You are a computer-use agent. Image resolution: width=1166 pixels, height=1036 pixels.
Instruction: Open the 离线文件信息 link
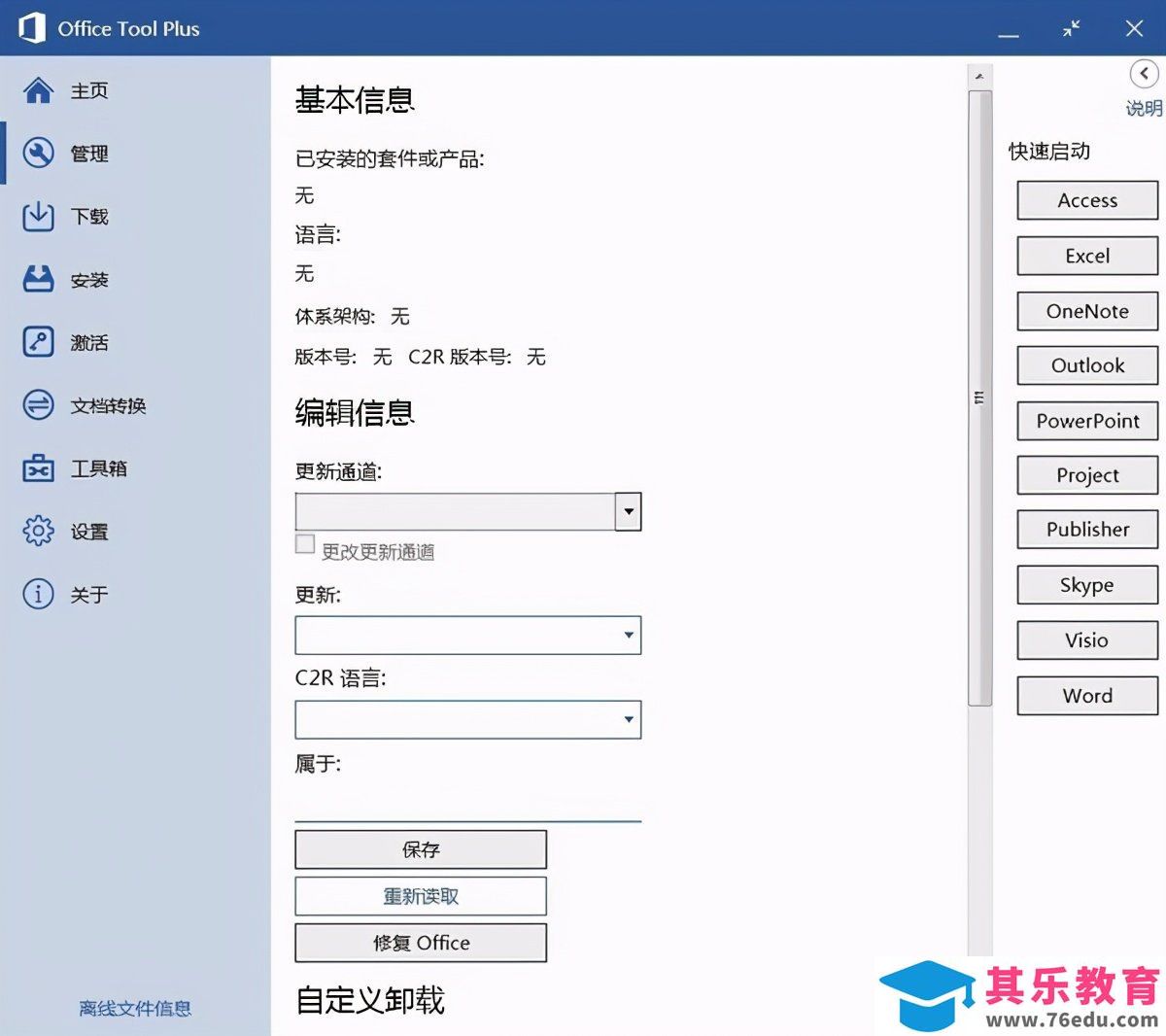135,1009
